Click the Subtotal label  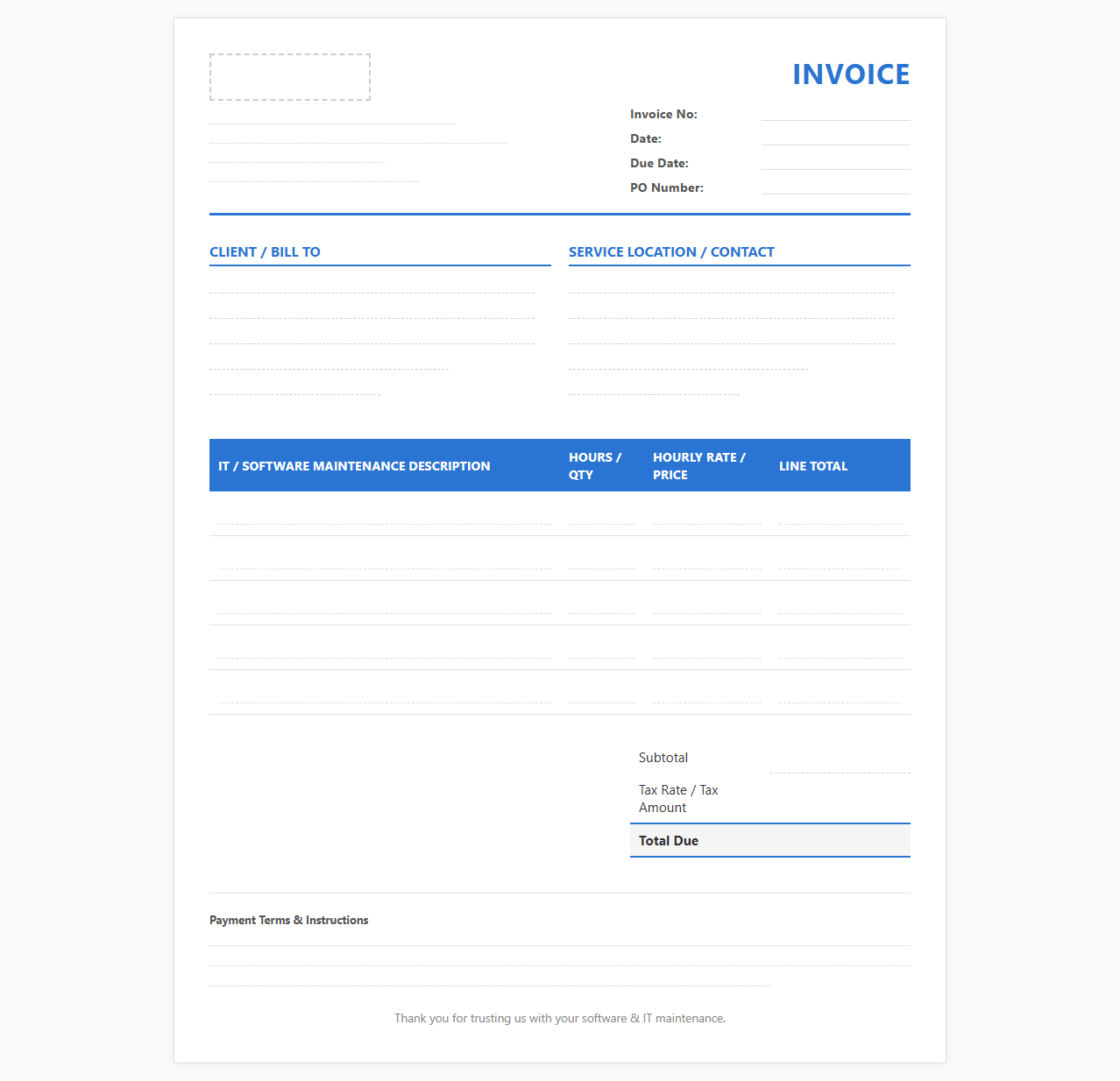(x=663, y=758)
